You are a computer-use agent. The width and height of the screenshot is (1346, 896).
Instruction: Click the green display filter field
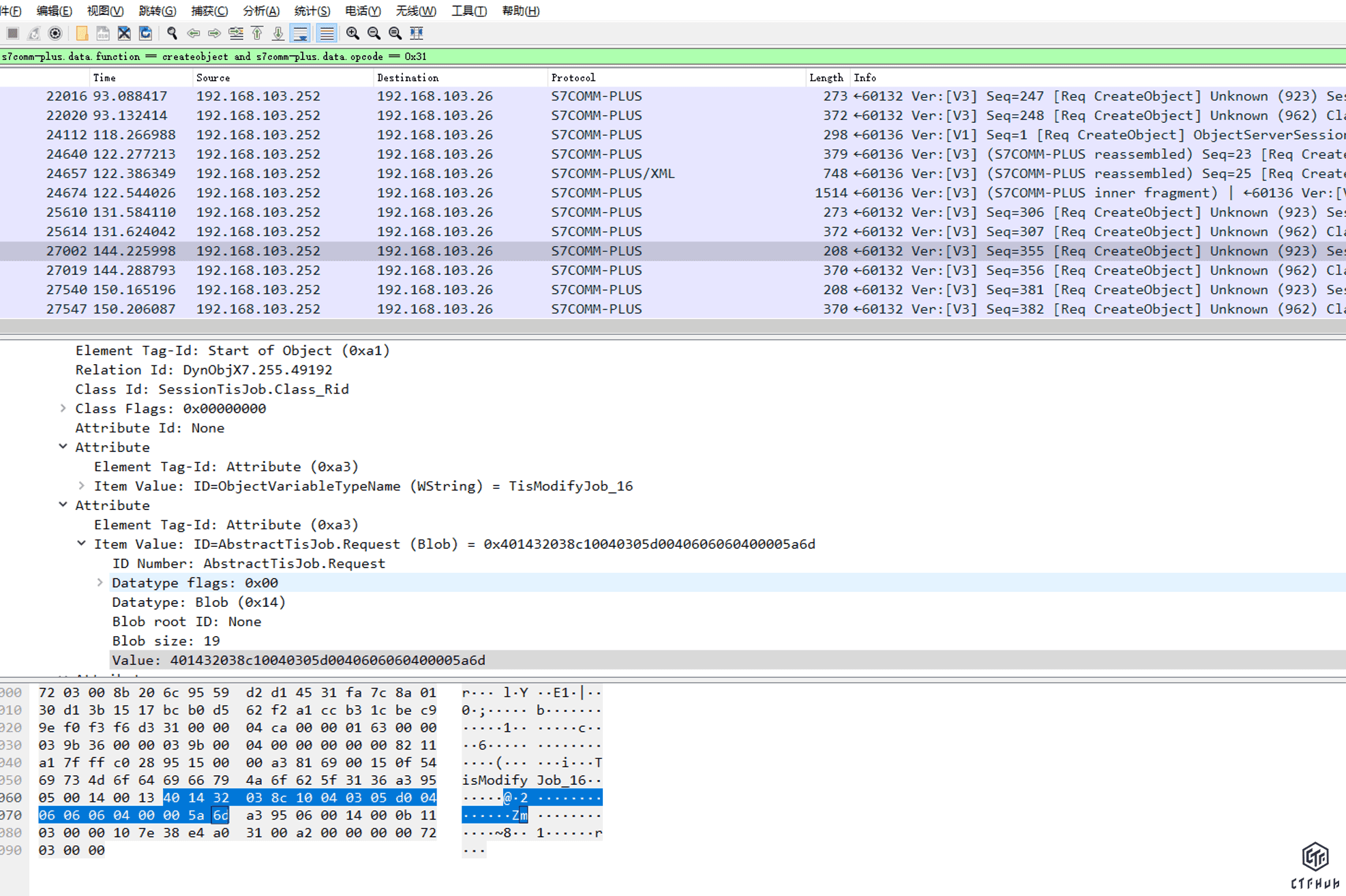(x=614, y=57)
